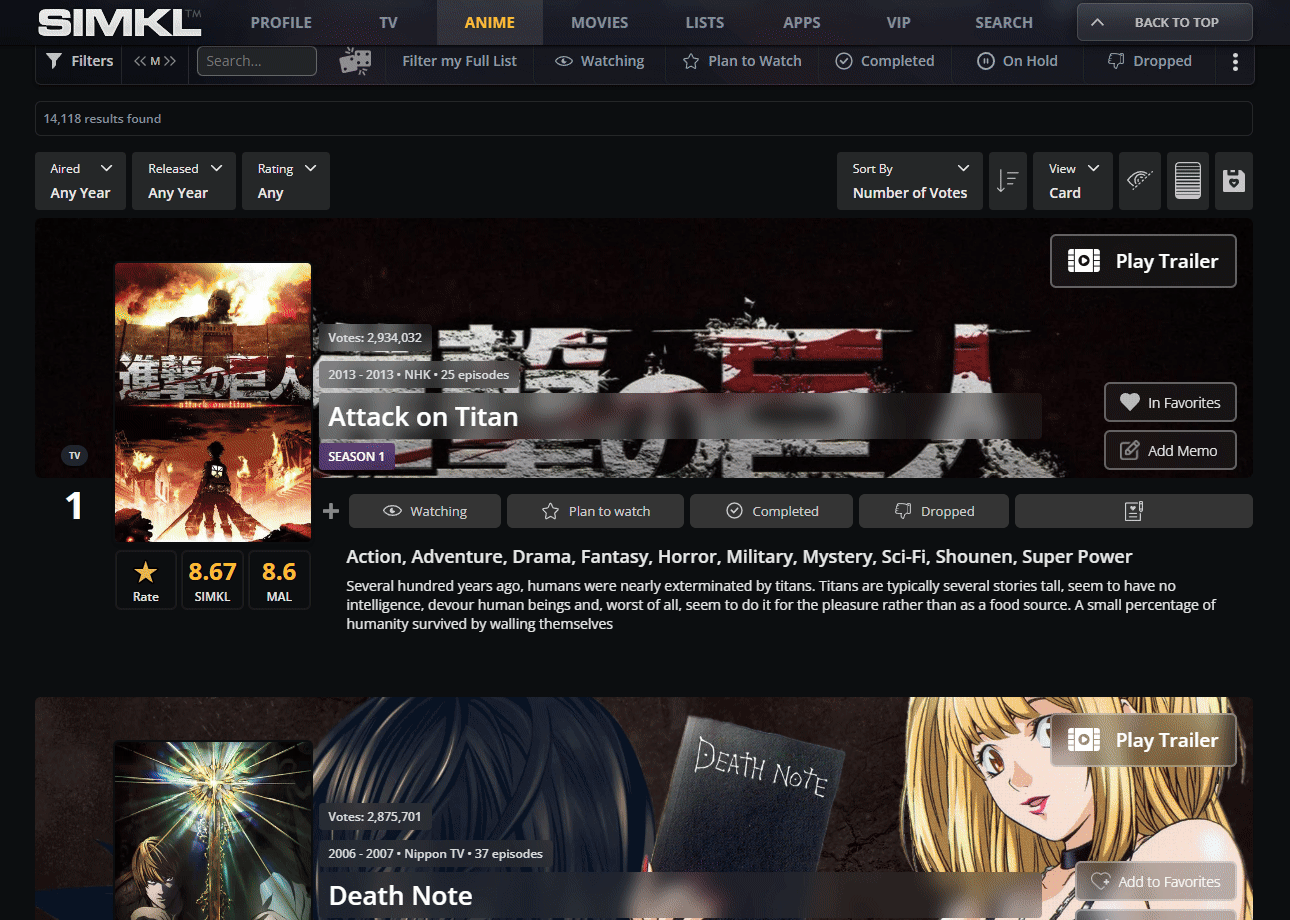The image size is (1290, 920).
Task: Toggle the sort direction icon
Action: [x=1007, y=181]
